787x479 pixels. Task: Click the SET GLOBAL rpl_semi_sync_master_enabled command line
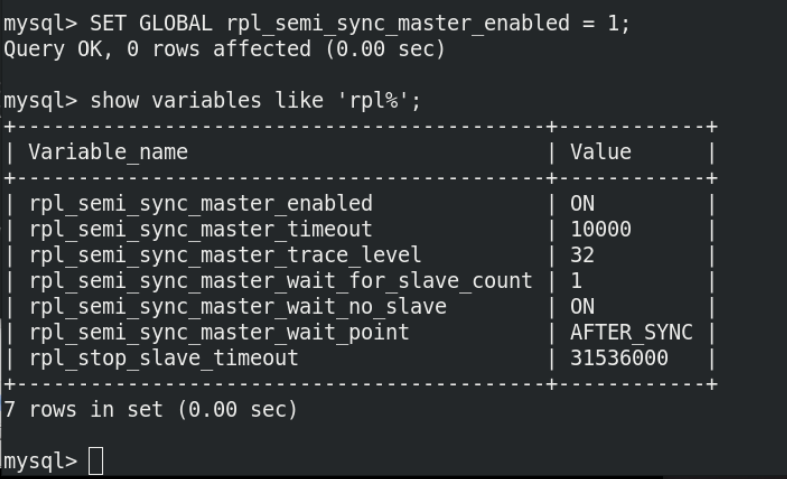(316, 24)
